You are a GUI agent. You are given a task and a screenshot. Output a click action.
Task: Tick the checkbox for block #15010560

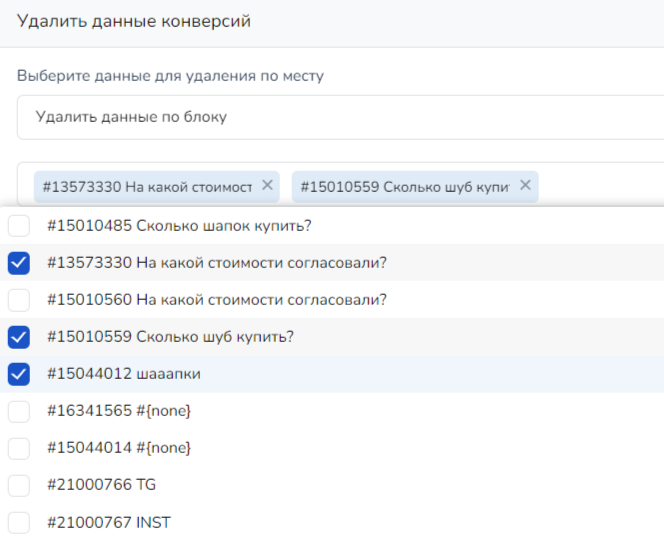[x=19, y=299]
